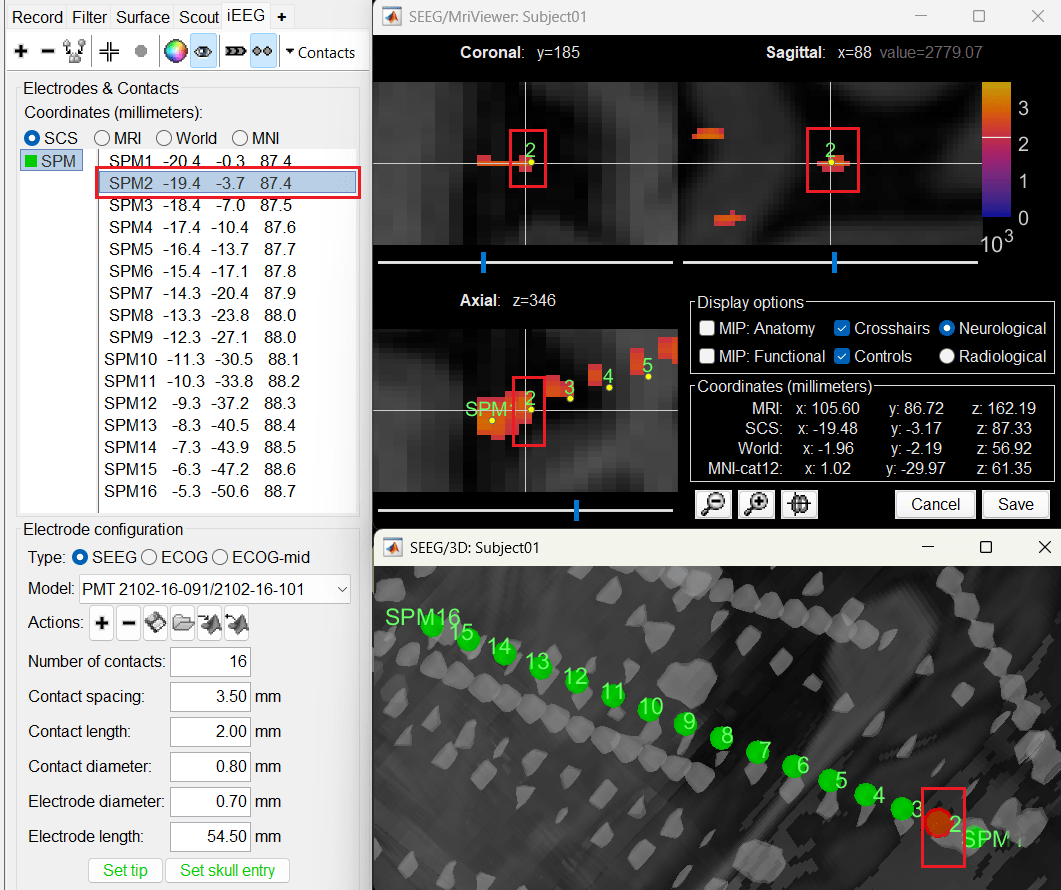This screenshot has height=890, width=1061.
Task: Click the plus icon in Actions row
Action: click(x=101, y=623)
